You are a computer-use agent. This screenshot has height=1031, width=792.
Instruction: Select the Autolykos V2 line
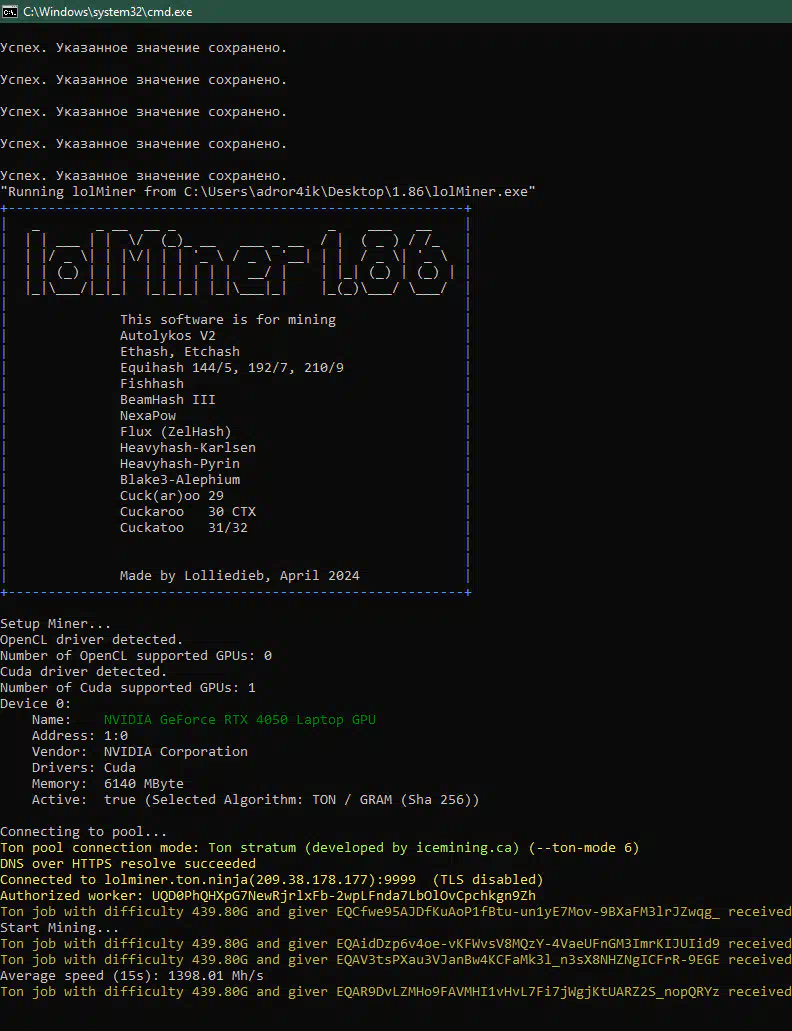pyautogui.click(x=168, y=335)
